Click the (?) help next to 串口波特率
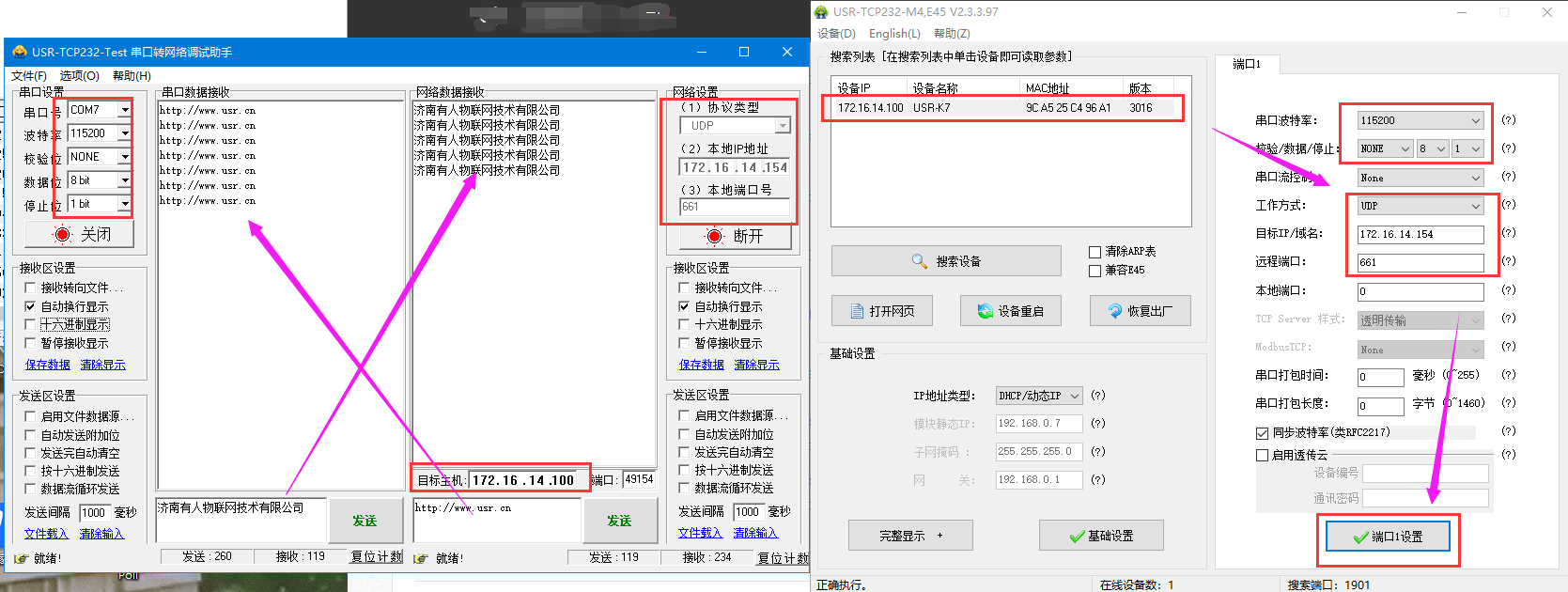 1508,120
